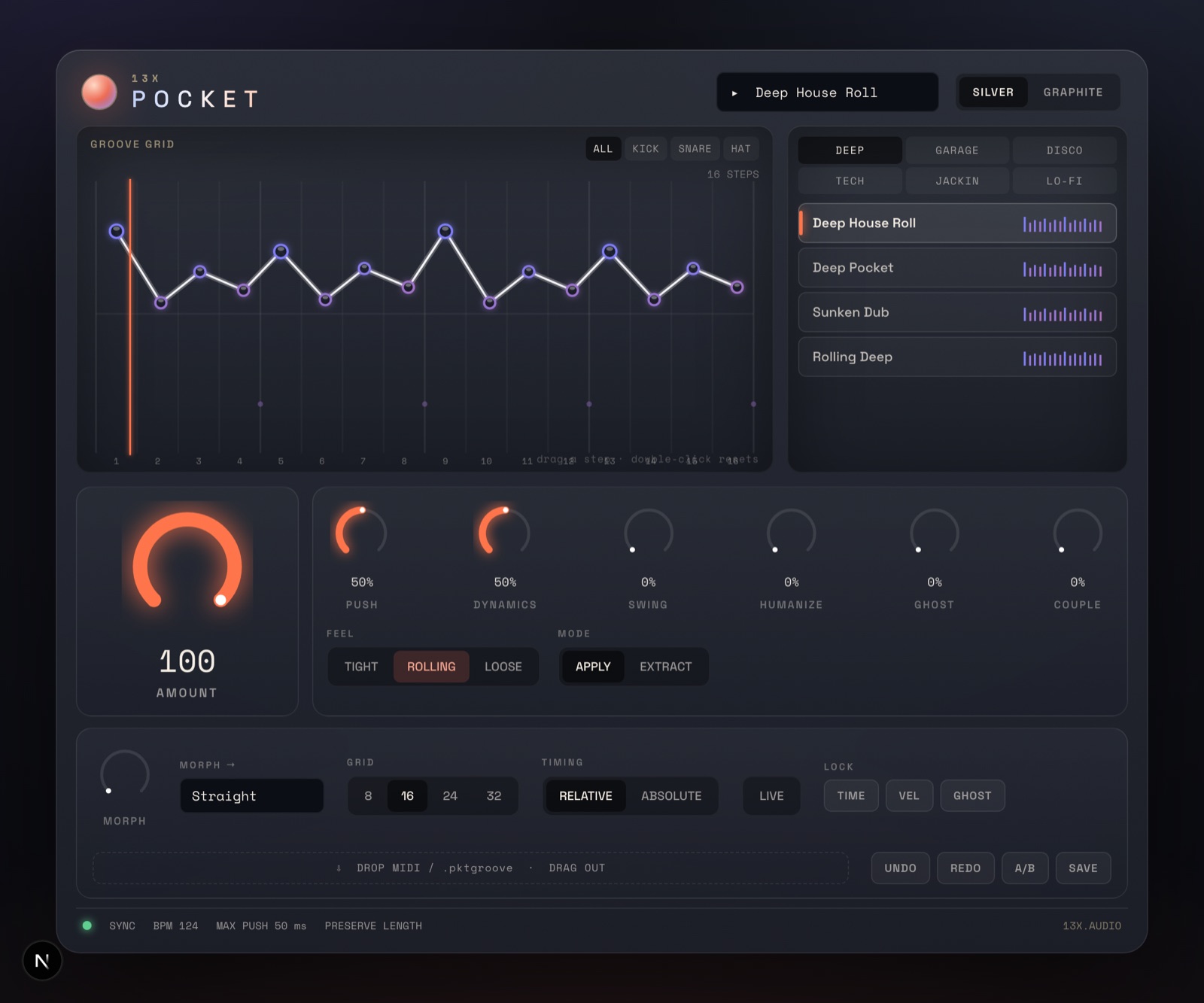Screen dimensions: 1204x1003
Task: Click the Dynamics knob
Action: (505, 533)
